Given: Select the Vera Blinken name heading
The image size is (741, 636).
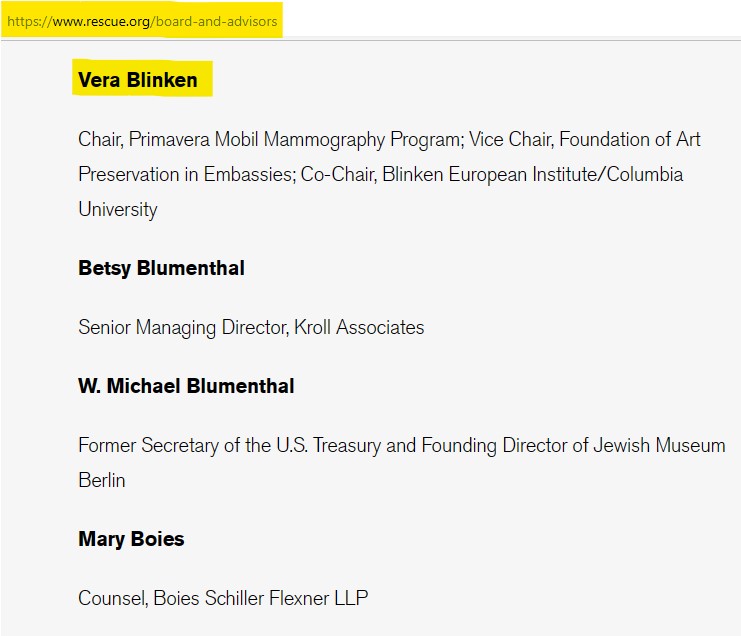Looking at the screenshot, I should (x=138, y=79).
